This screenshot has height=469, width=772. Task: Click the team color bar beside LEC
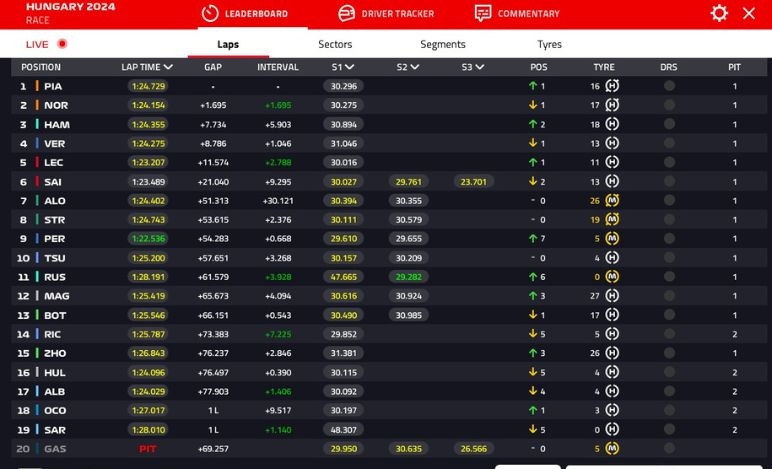pyautogui.click(x=37, y=163)
